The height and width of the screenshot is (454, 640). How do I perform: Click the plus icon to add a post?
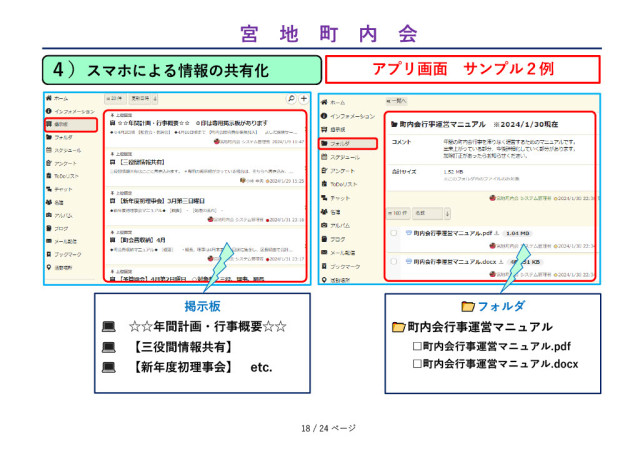(x=303, y=99)
